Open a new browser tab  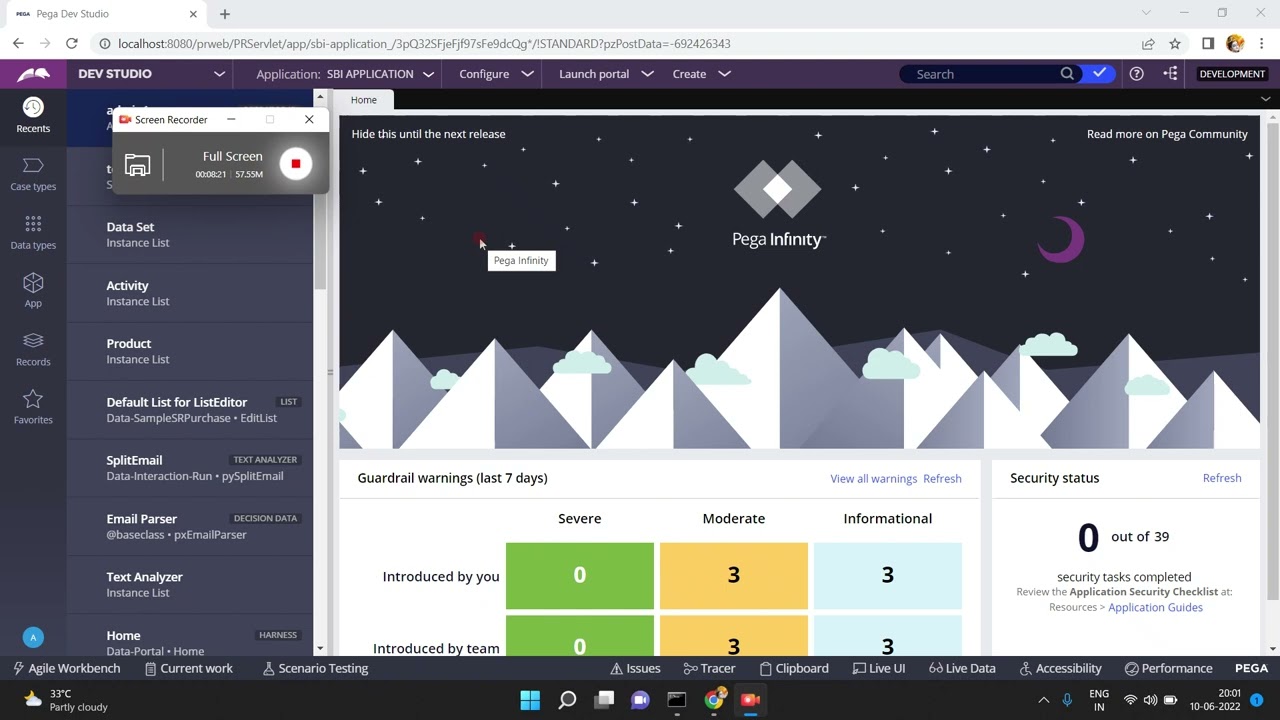(x=225, y=14)
